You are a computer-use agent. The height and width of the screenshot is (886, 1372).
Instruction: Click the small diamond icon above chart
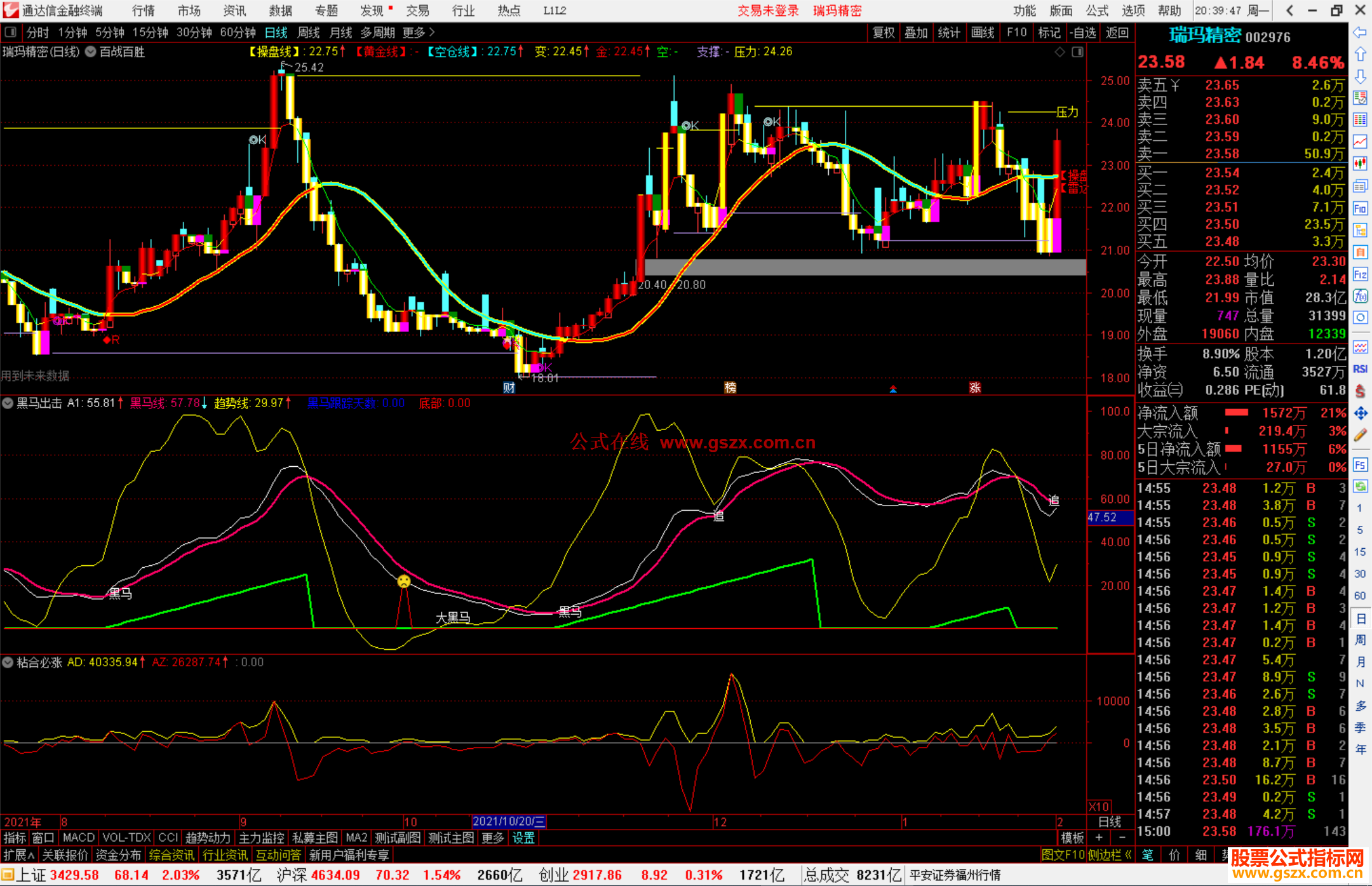(1059, 52)
